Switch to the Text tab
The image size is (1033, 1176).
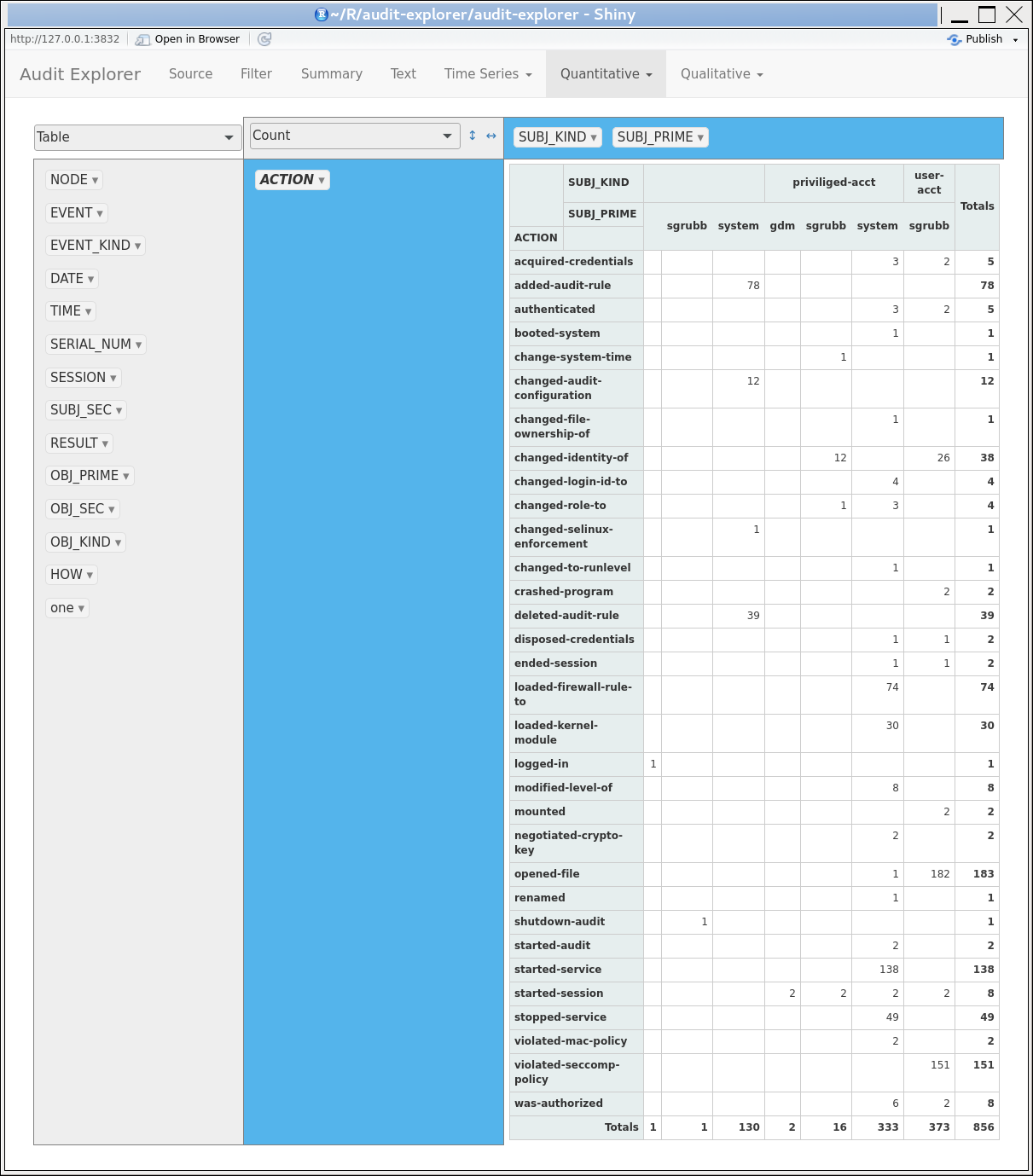403,74
